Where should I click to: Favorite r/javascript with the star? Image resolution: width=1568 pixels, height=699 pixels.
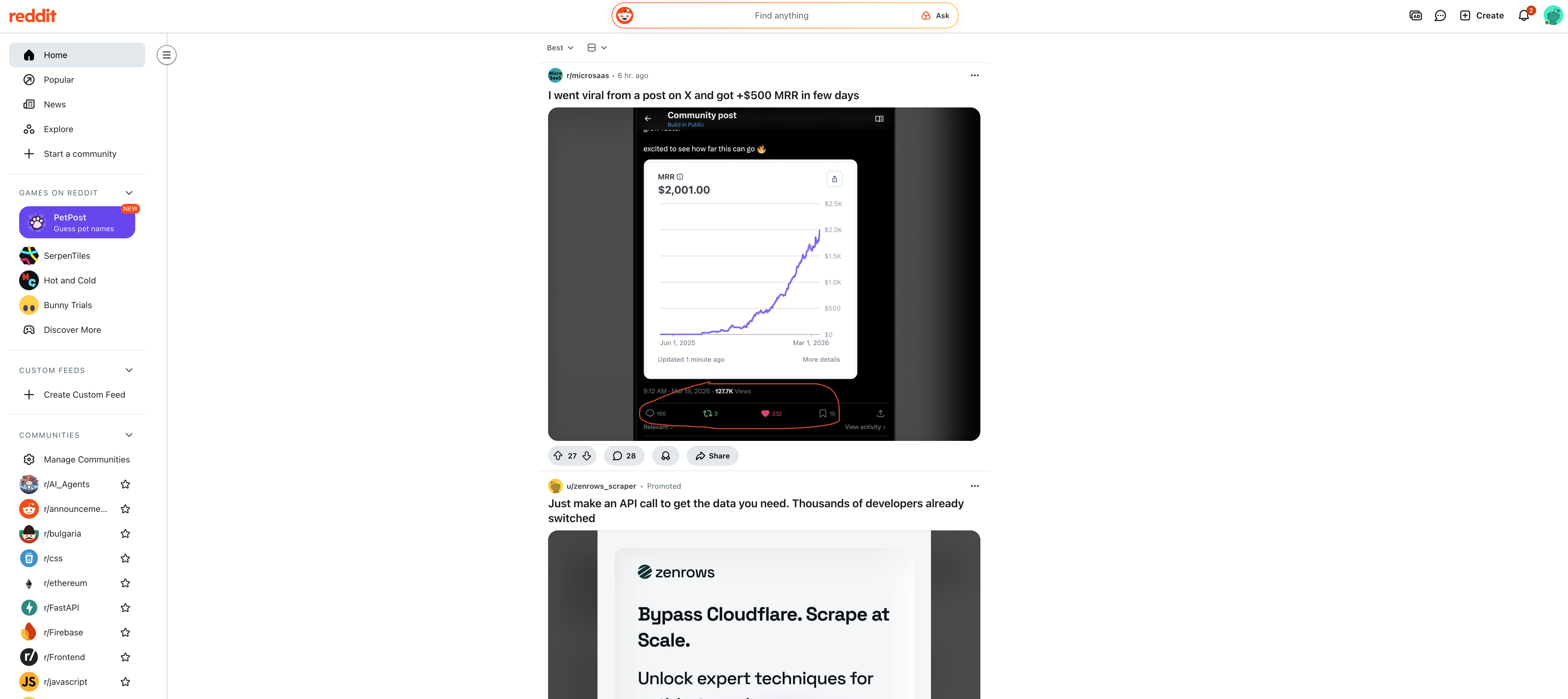pyautogui.click(x=125, y=681)
